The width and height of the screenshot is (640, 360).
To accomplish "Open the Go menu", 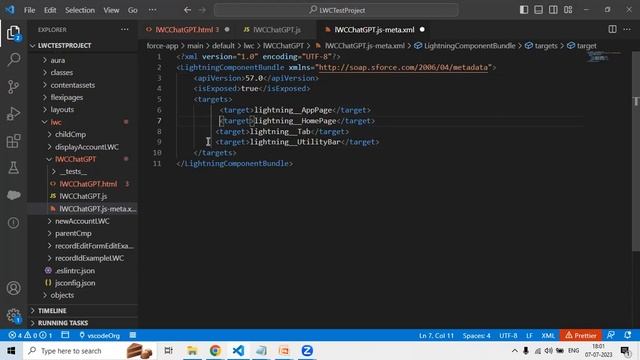I will coord(133,10).
